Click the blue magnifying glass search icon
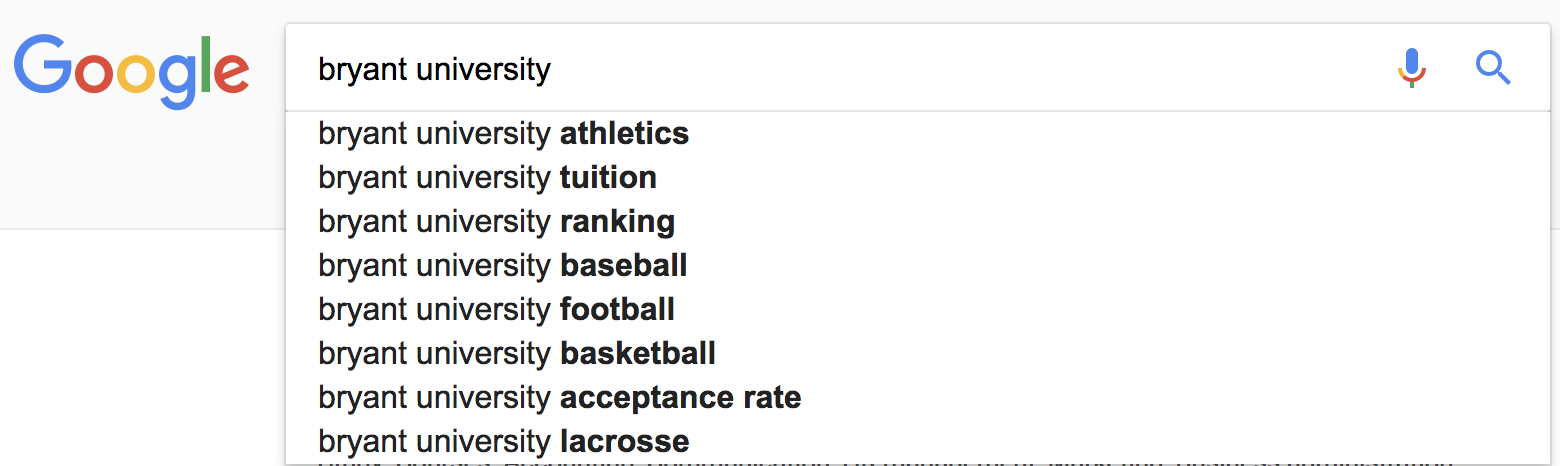The width and height of the screenshot is (1560, 466). (x=1492, y=68)
